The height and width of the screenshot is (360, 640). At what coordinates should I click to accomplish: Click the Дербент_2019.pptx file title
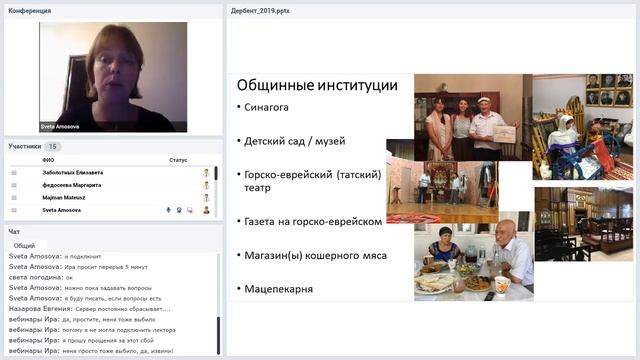pyautogui.click(x=260, y=11)
